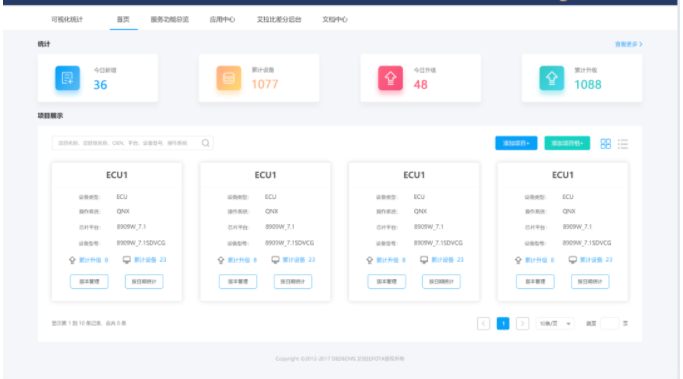Viewport: 683px width, 379px height.
Task: Click upgrade arrow icon on last ECU1 card
Action: pos(518,260)
